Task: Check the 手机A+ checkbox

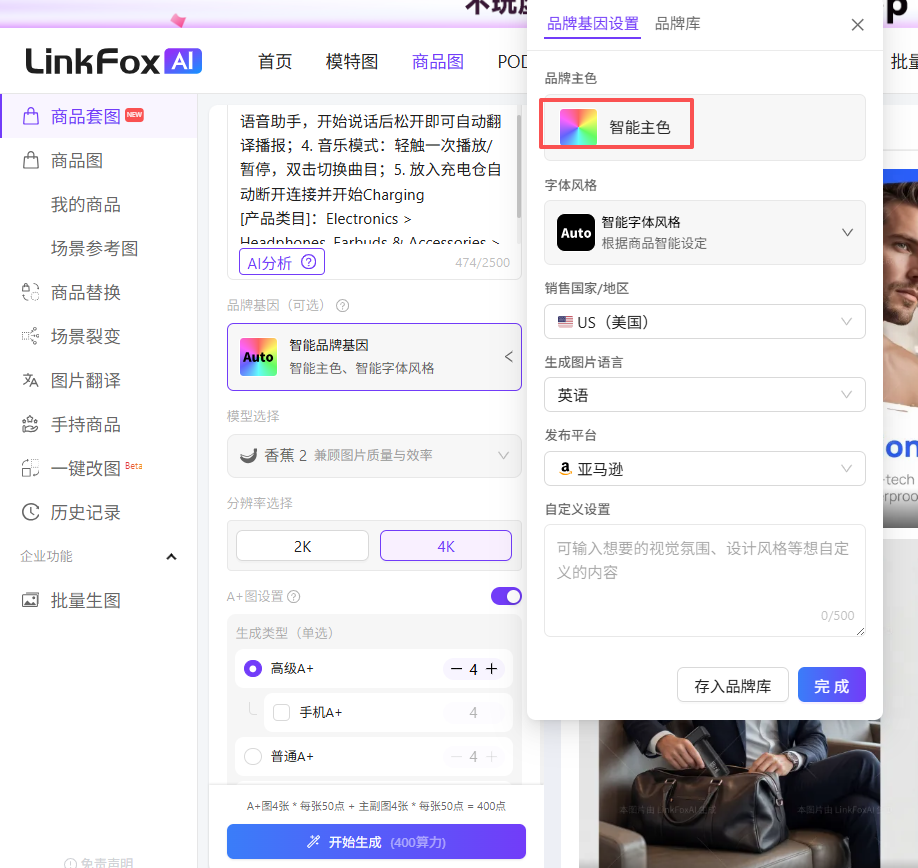Action: [x=282, y=713]
